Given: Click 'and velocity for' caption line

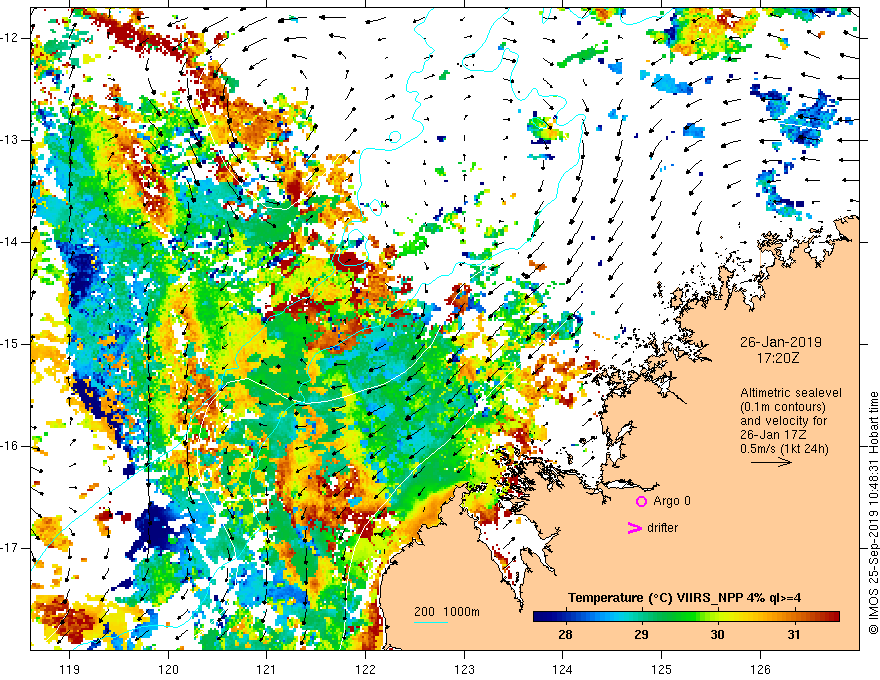Looking at the screenshot, I should coord(783,421).
